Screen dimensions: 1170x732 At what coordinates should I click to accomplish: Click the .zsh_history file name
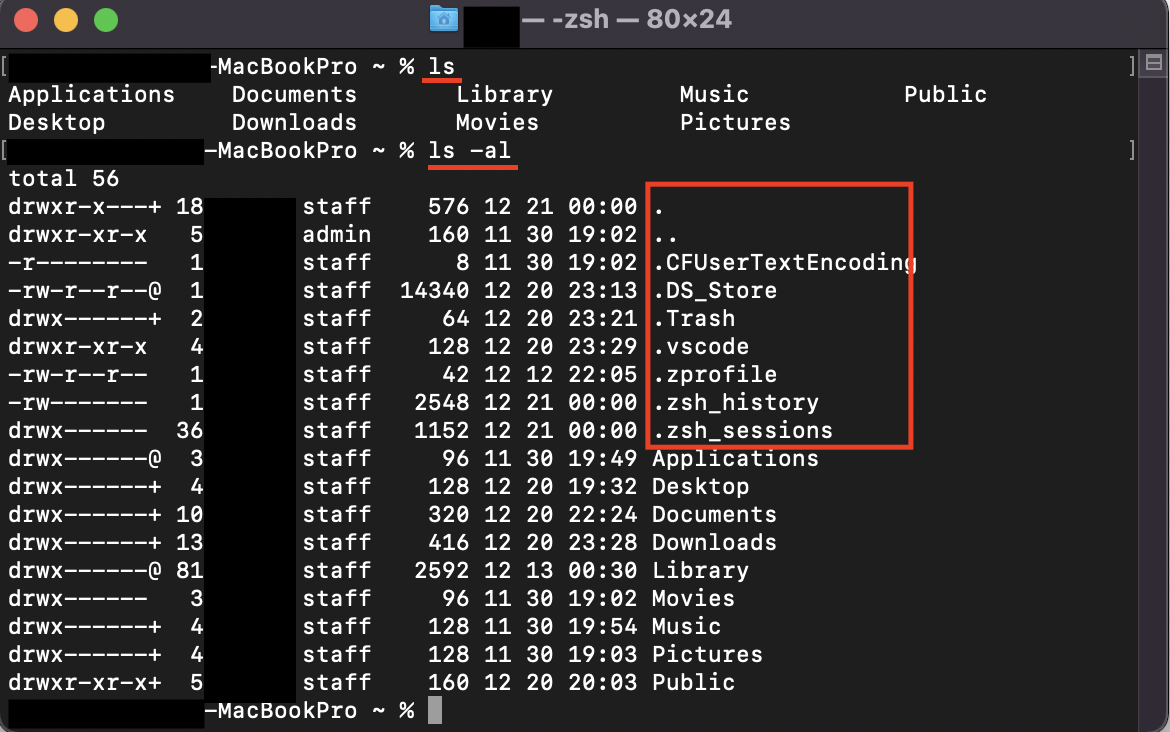pyautogui.click(x=735, y=403)
